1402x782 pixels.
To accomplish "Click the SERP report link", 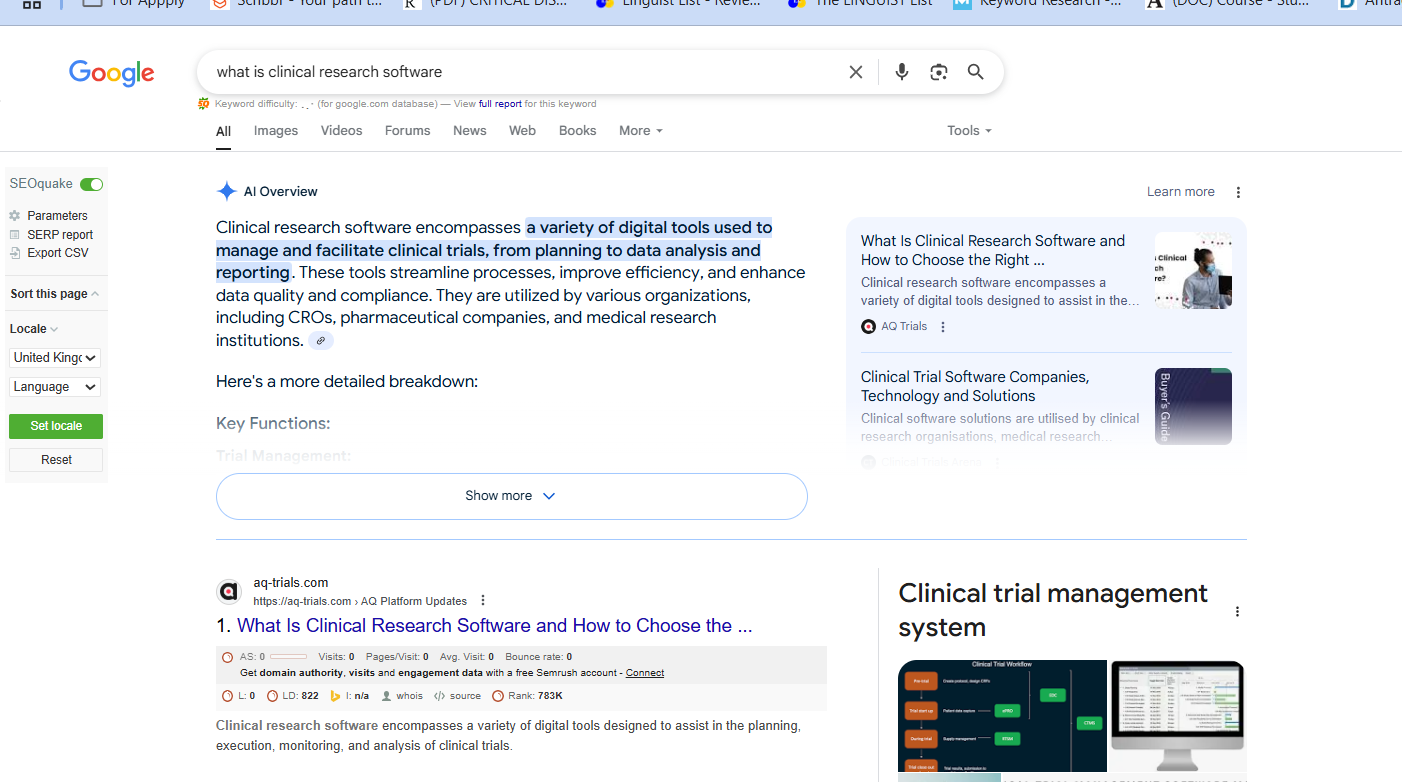I will (60, 235).
